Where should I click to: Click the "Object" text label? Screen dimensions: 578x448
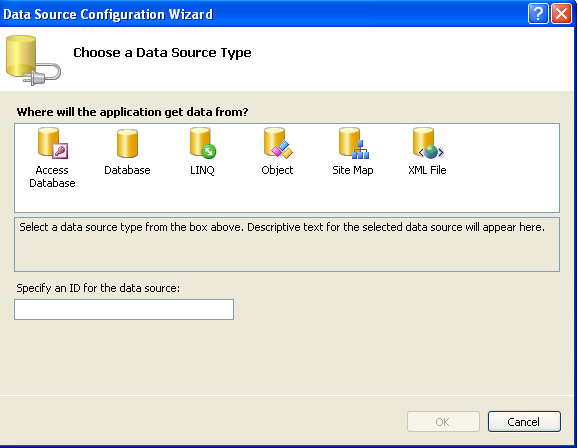(x=277, y=170)
